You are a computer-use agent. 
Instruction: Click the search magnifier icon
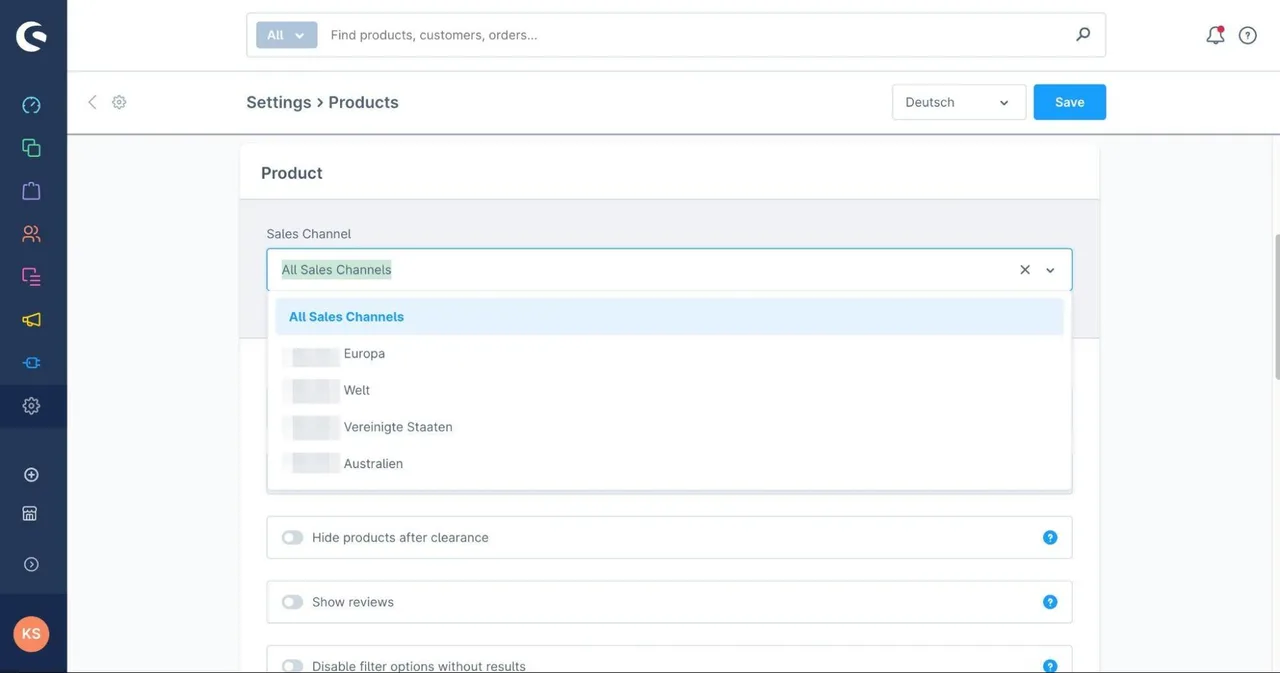click(1083, 35)
